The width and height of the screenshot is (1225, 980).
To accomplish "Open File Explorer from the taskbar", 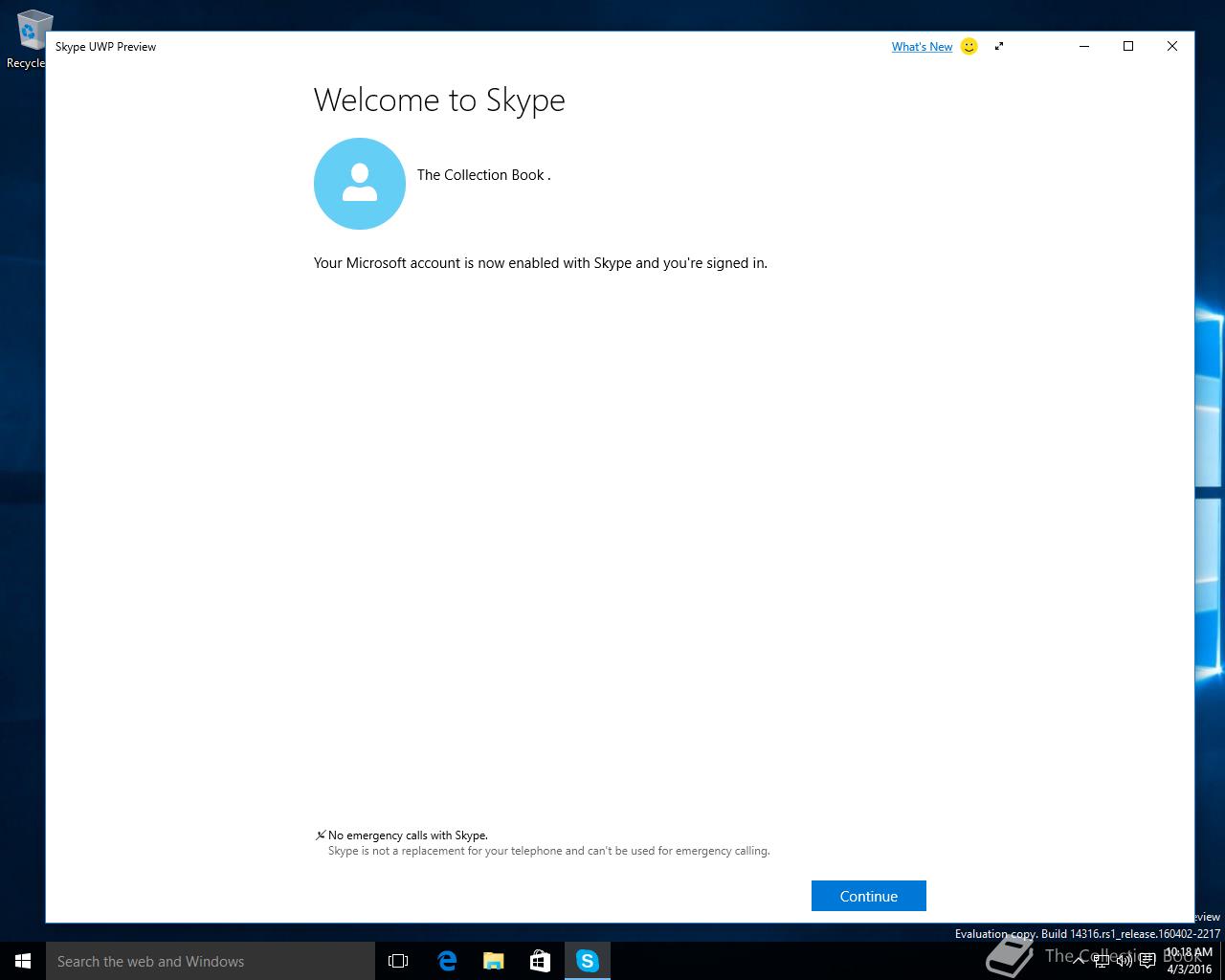I will tap(493, 961).
